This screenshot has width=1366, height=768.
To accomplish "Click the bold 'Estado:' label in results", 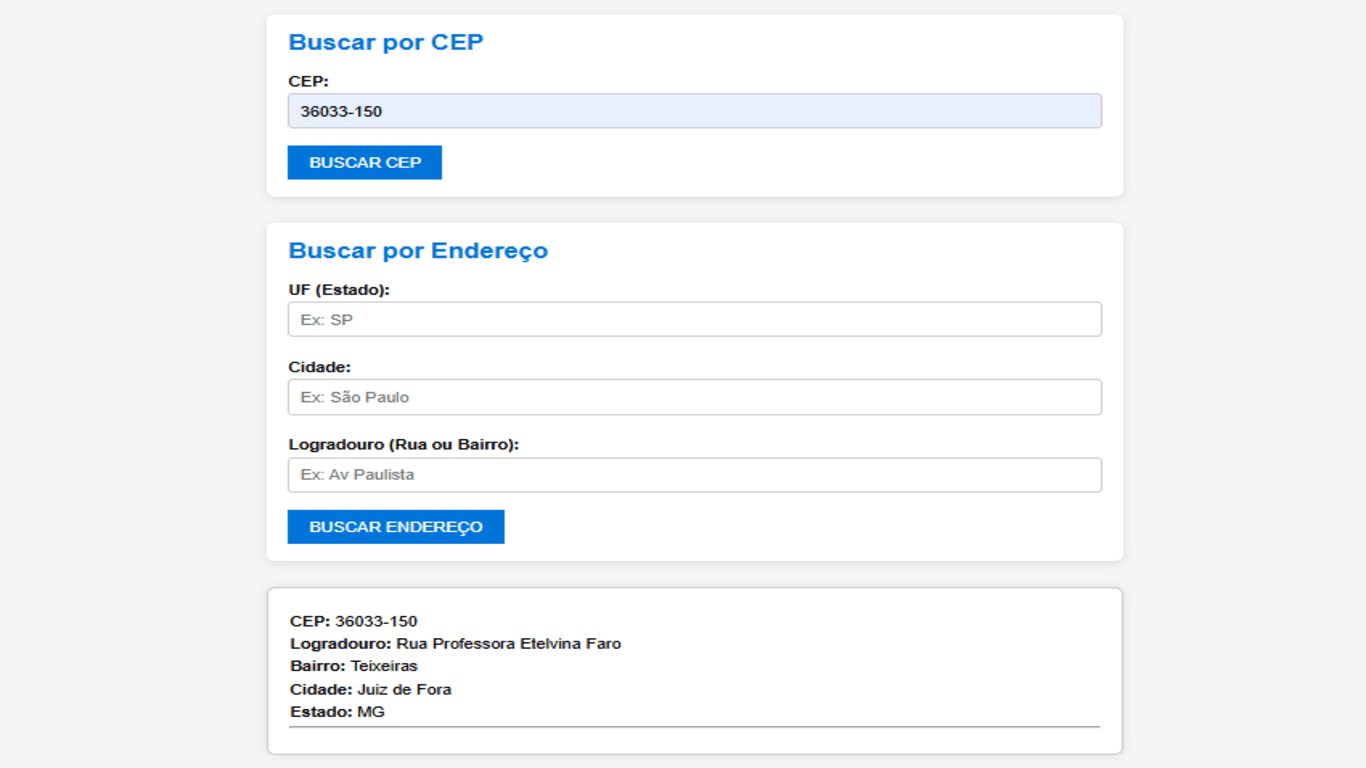I will (x=321, y=712).
